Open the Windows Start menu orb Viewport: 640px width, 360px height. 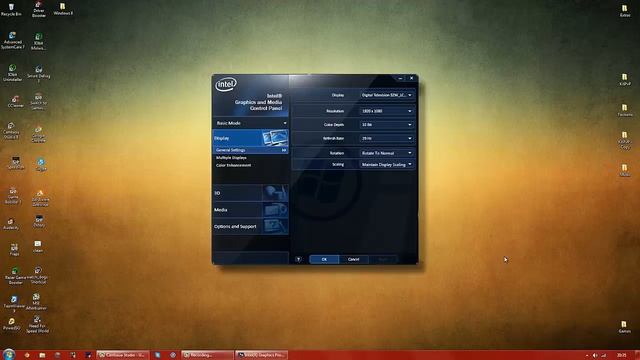[9, 354]
